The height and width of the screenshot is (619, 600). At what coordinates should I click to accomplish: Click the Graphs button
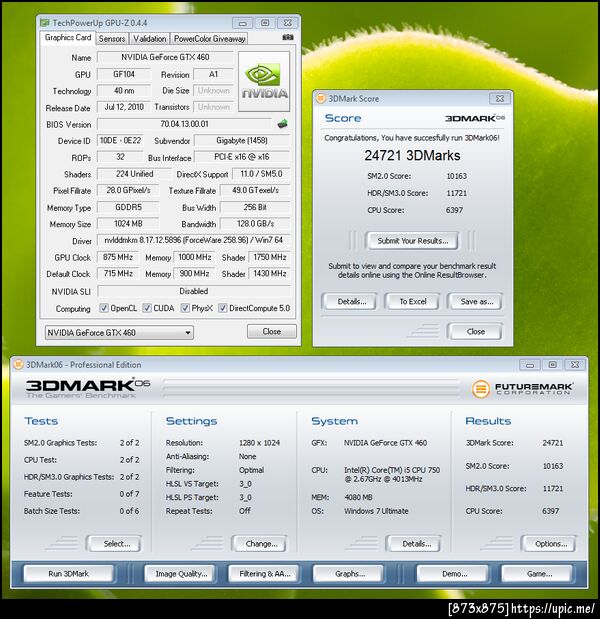pos(349,574)
